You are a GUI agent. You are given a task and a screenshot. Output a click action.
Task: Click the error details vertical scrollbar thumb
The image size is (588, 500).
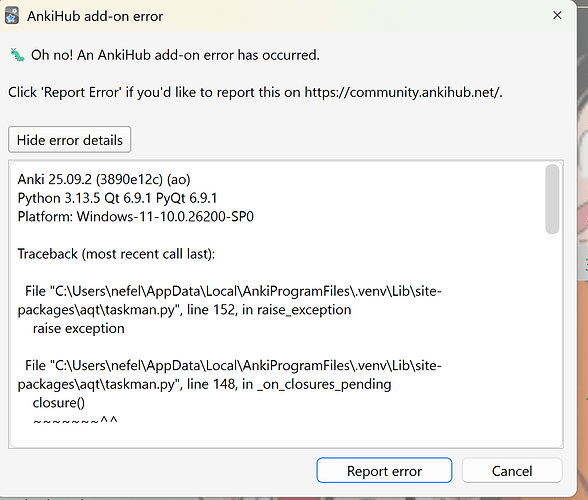click(552, 199)
